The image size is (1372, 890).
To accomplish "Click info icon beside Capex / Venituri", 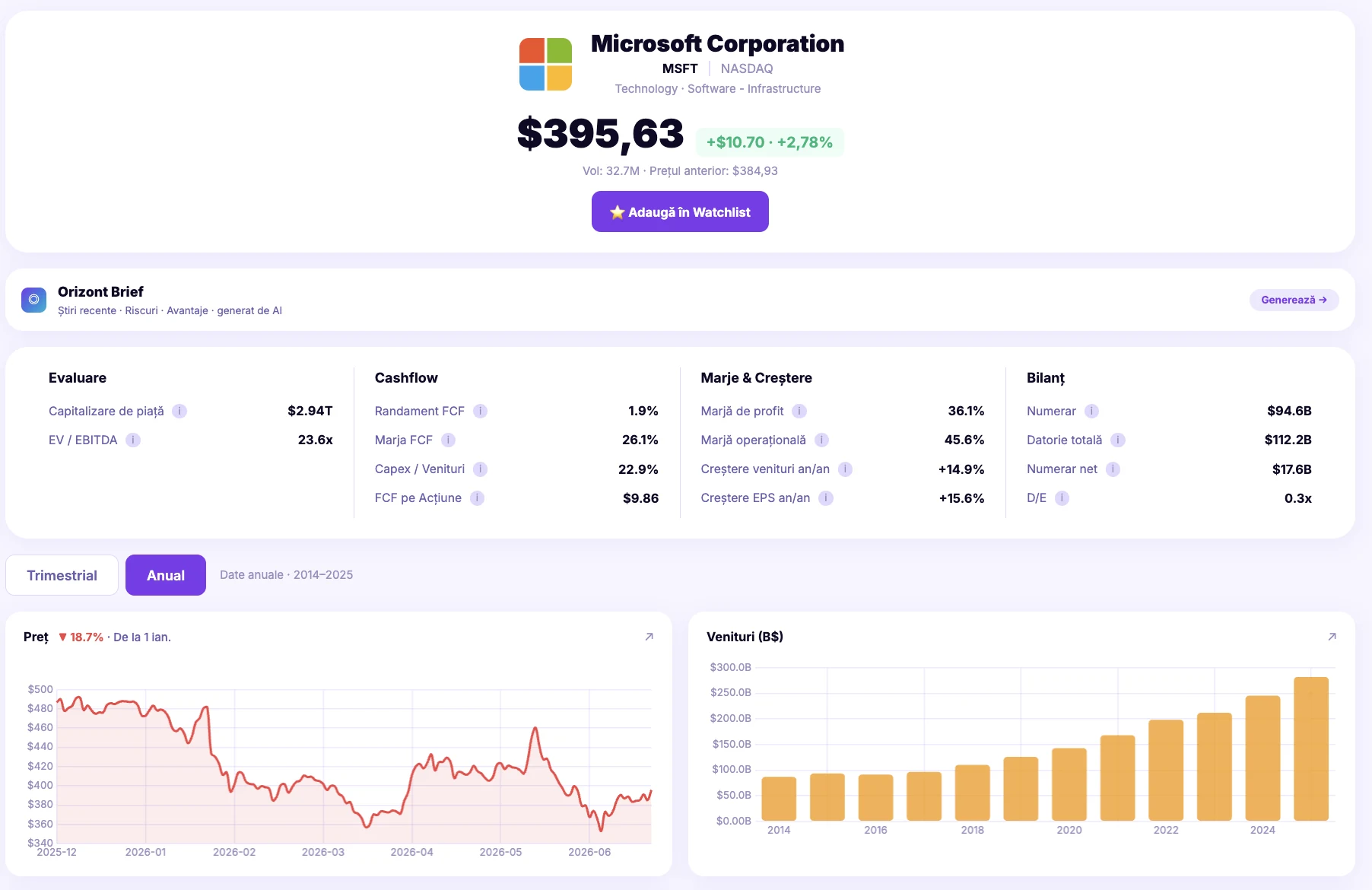I will [480, 469].
